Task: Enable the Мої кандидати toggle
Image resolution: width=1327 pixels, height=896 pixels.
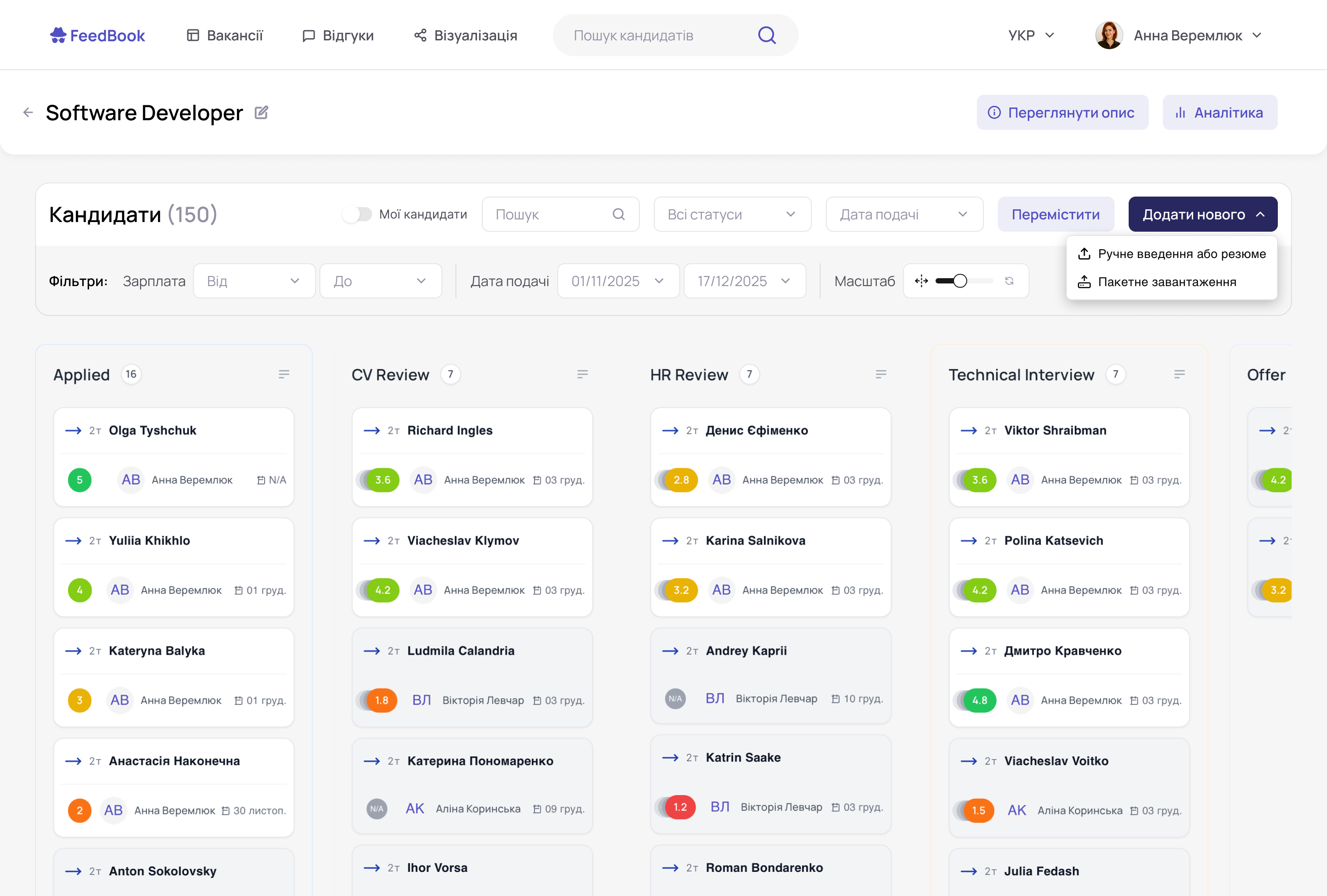Action: (358, 214)
